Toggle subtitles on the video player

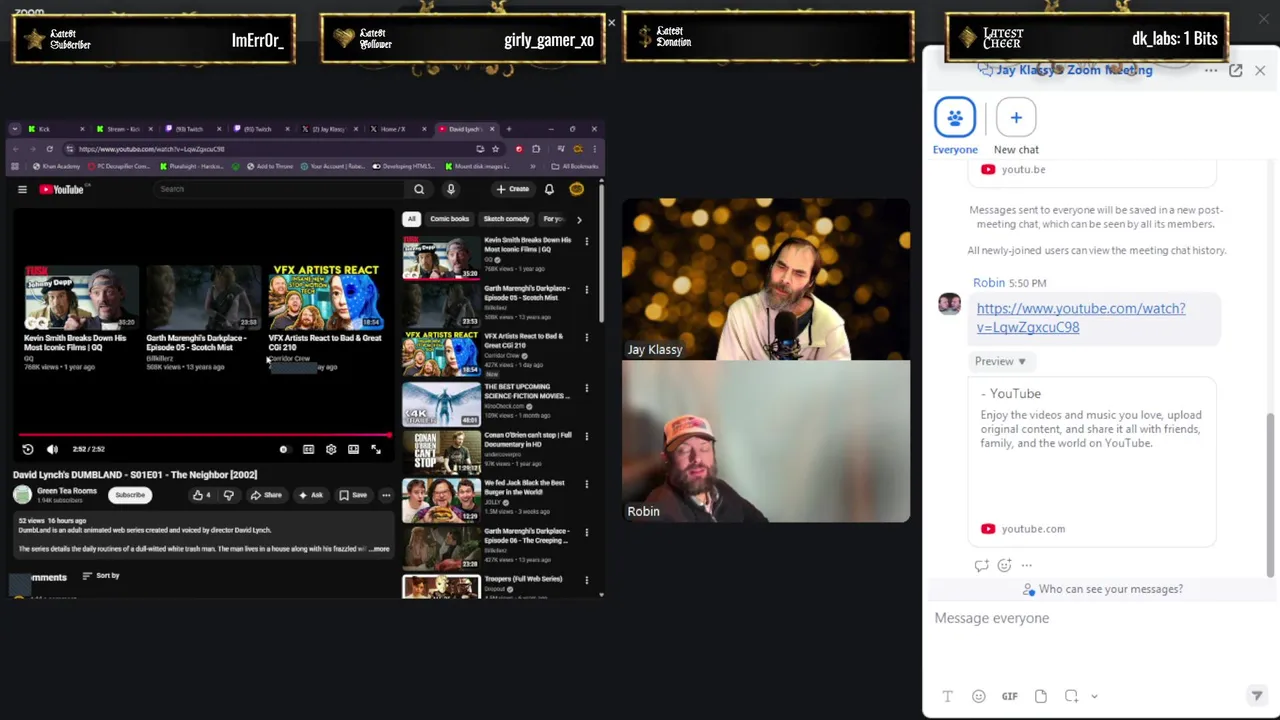coord(308,450)
